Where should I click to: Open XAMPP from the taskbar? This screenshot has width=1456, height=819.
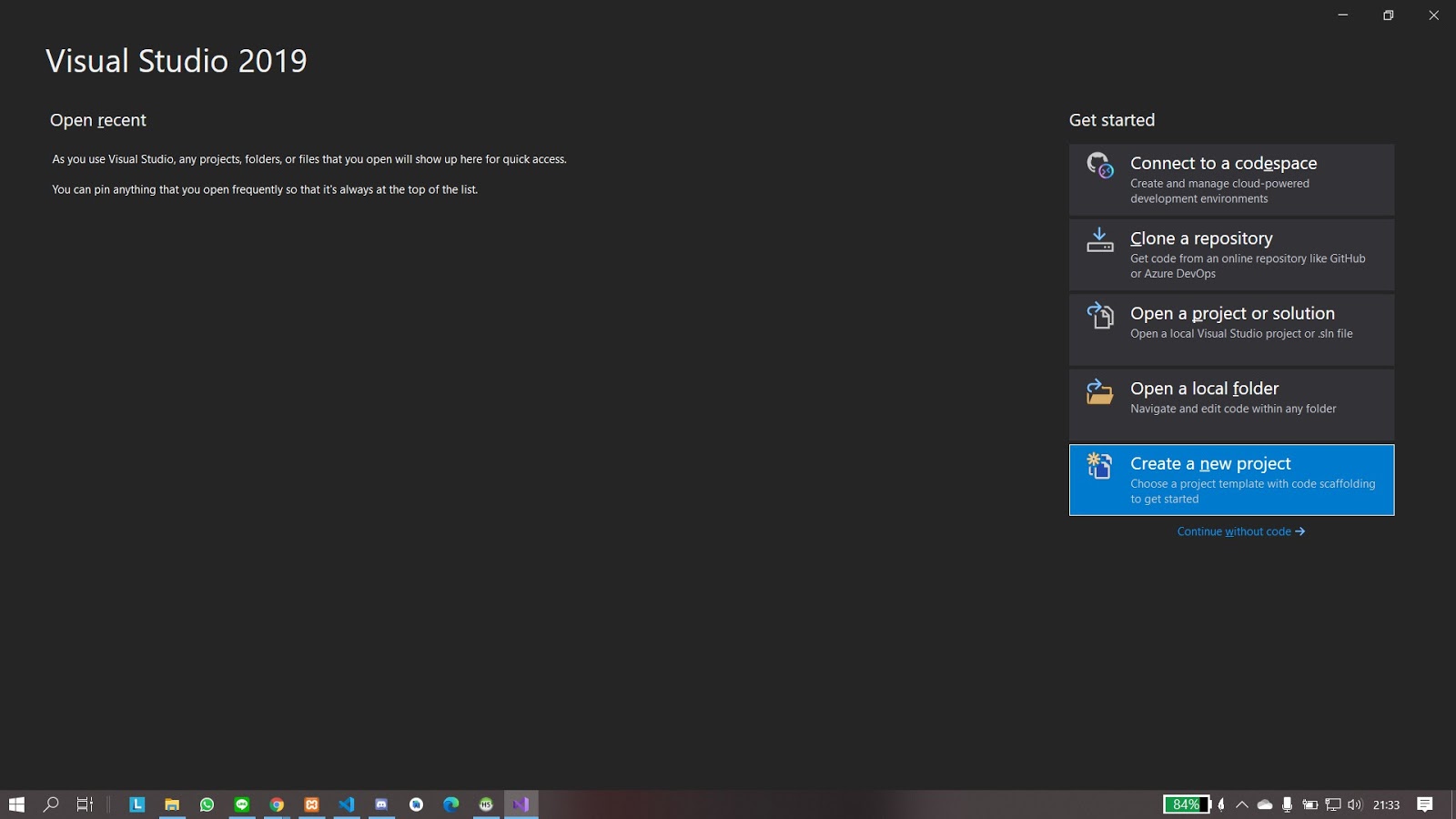click(x=312, y=804)
